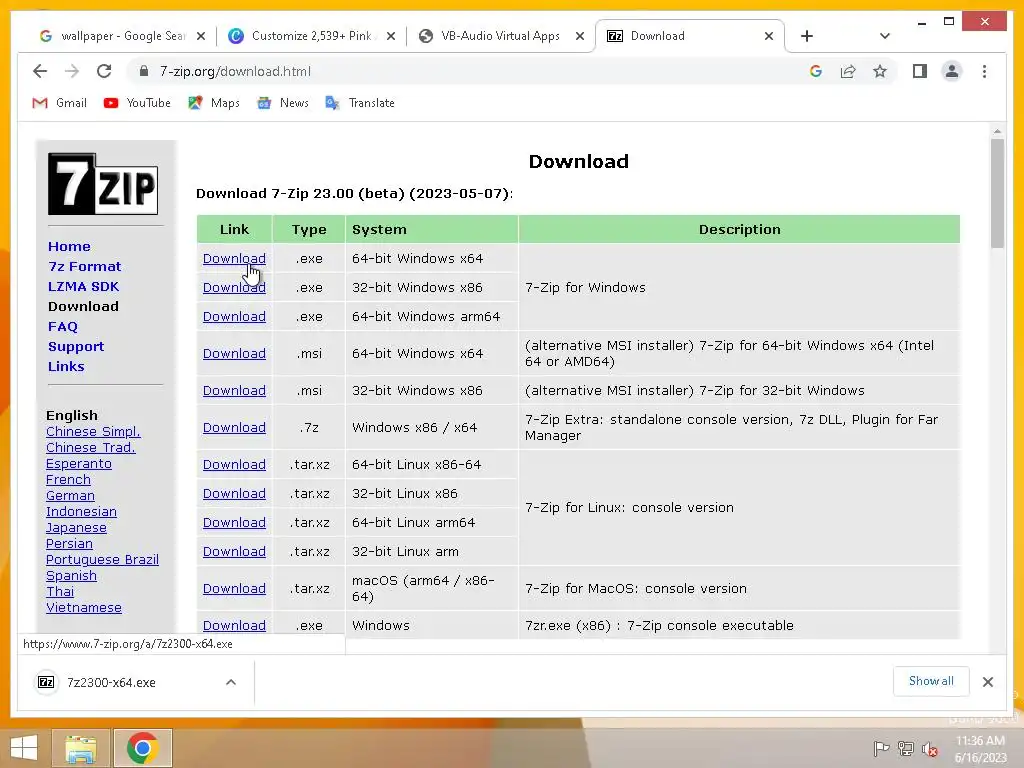Download .exe for 64-bit Windows arm64
1024x768 pixels.
pos(234,317)
